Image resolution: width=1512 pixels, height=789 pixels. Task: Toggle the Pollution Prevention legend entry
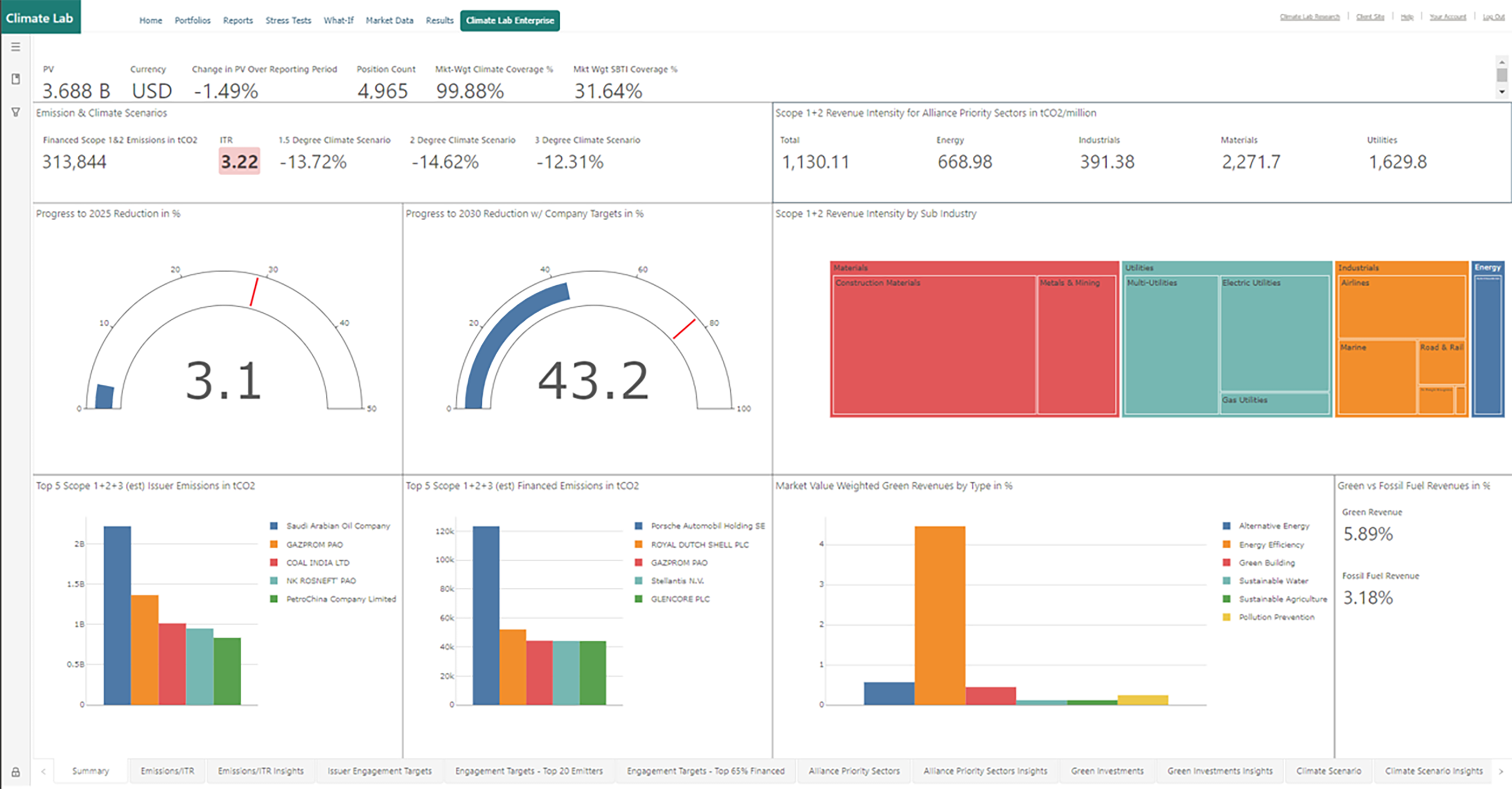1269,617
